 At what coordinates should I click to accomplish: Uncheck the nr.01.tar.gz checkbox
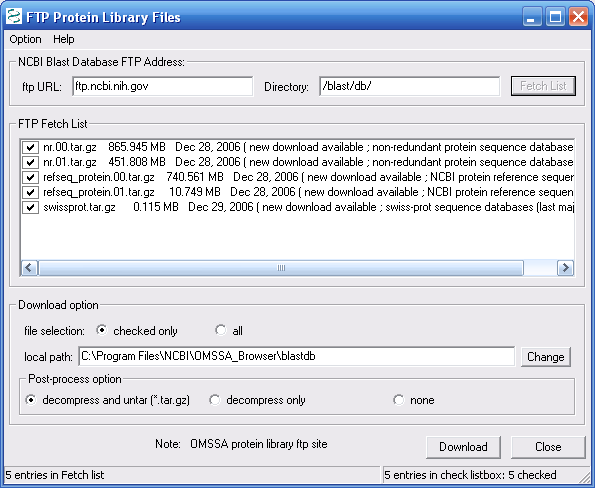[x=30, y=162]
